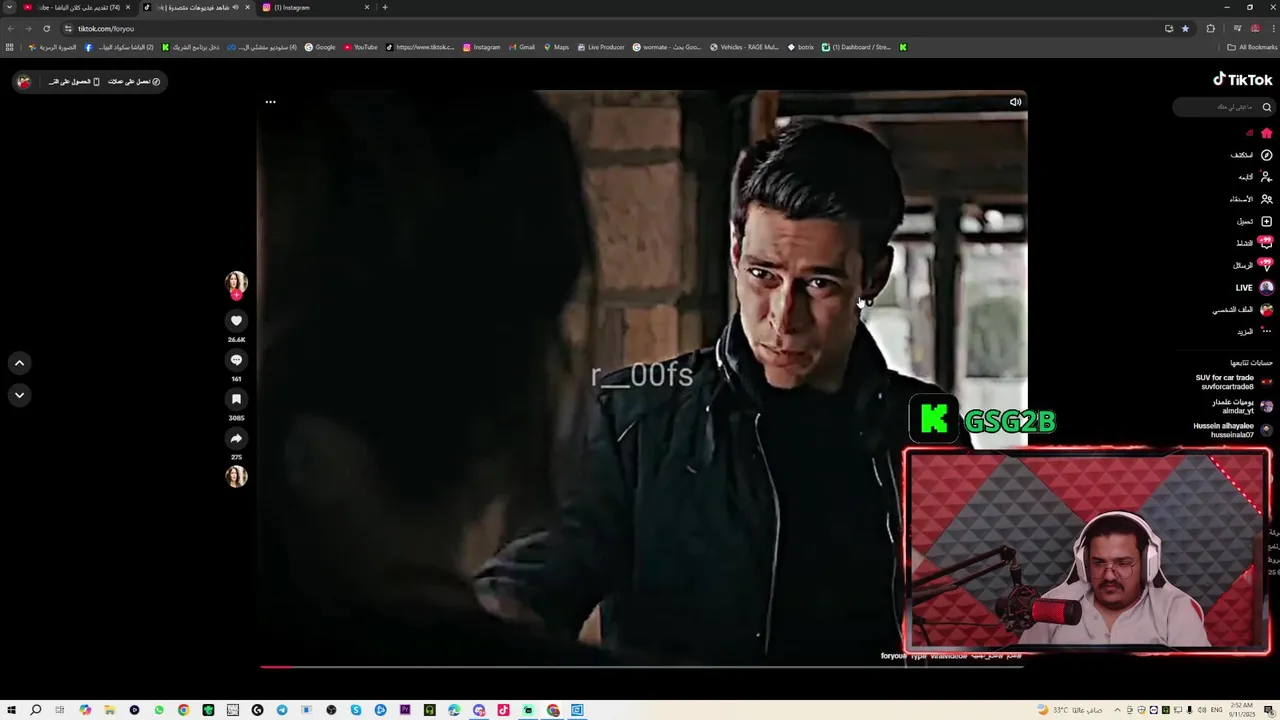
Task: Open WhatsApp from the taskbar
Action: pyautogui.click(x=159, y=710)
